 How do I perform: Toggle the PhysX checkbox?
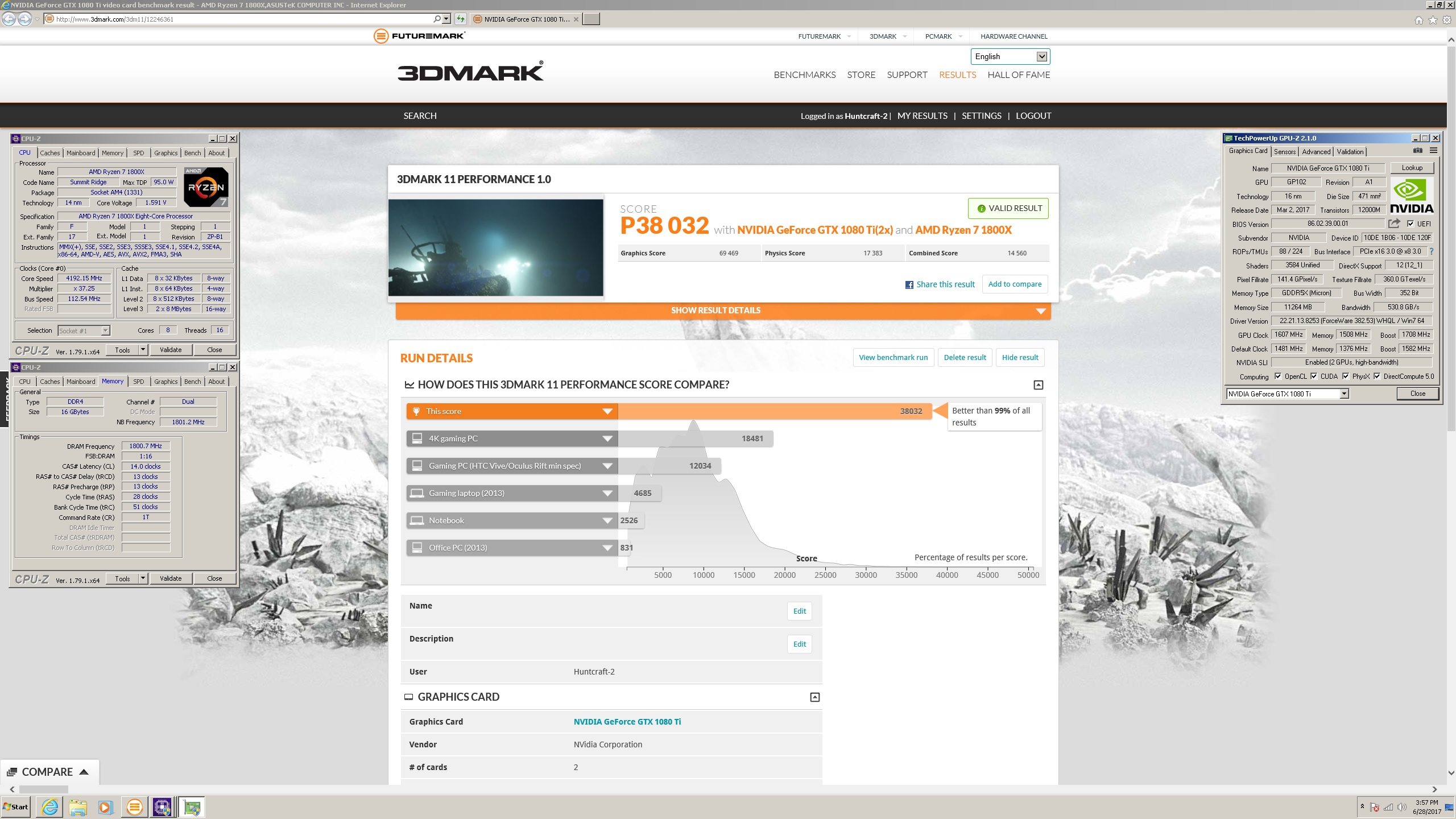[1346, 376]
